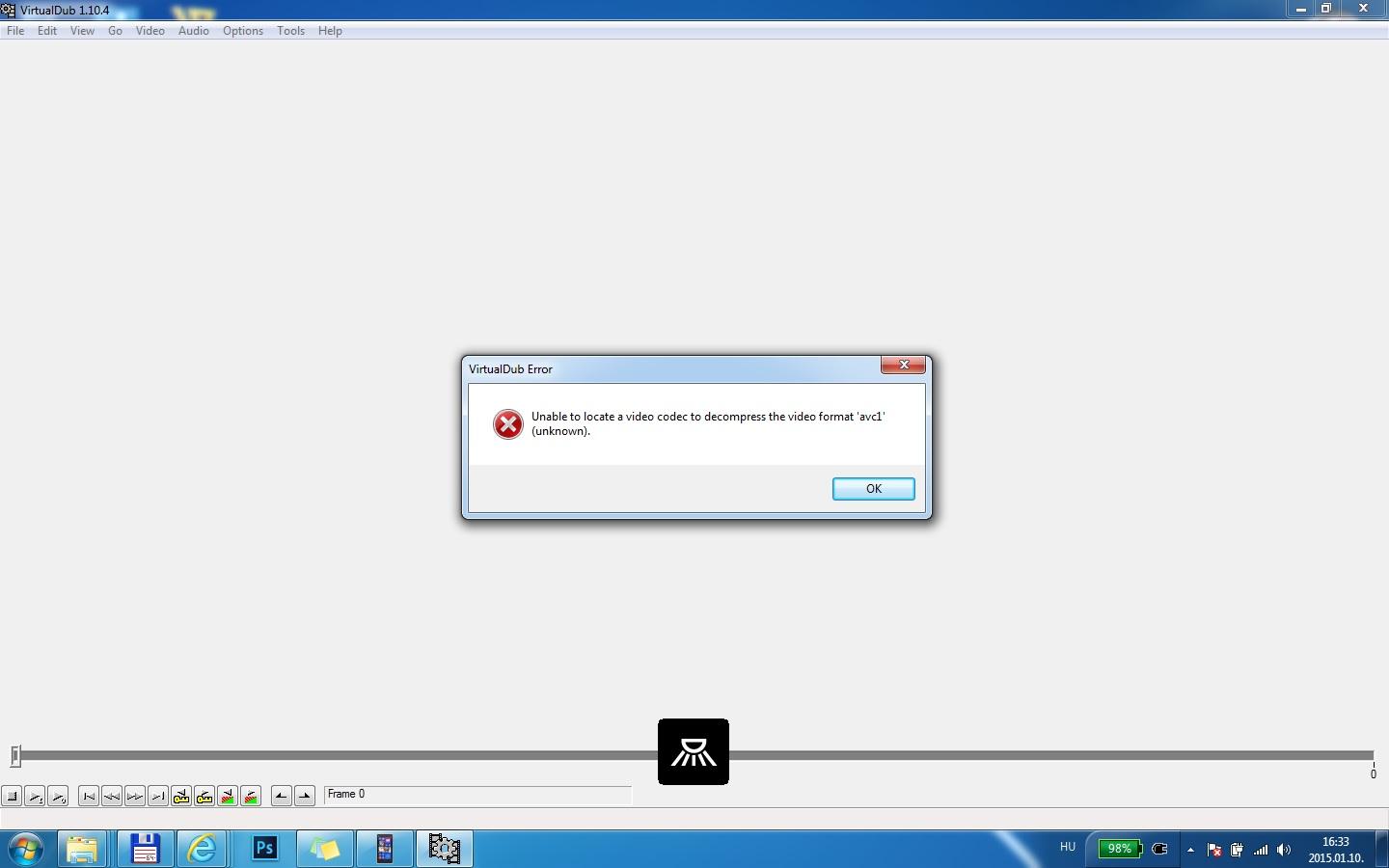Click the power tray icon with plug
Viewport: 1389px width, 868px height.
point(1237,850)
